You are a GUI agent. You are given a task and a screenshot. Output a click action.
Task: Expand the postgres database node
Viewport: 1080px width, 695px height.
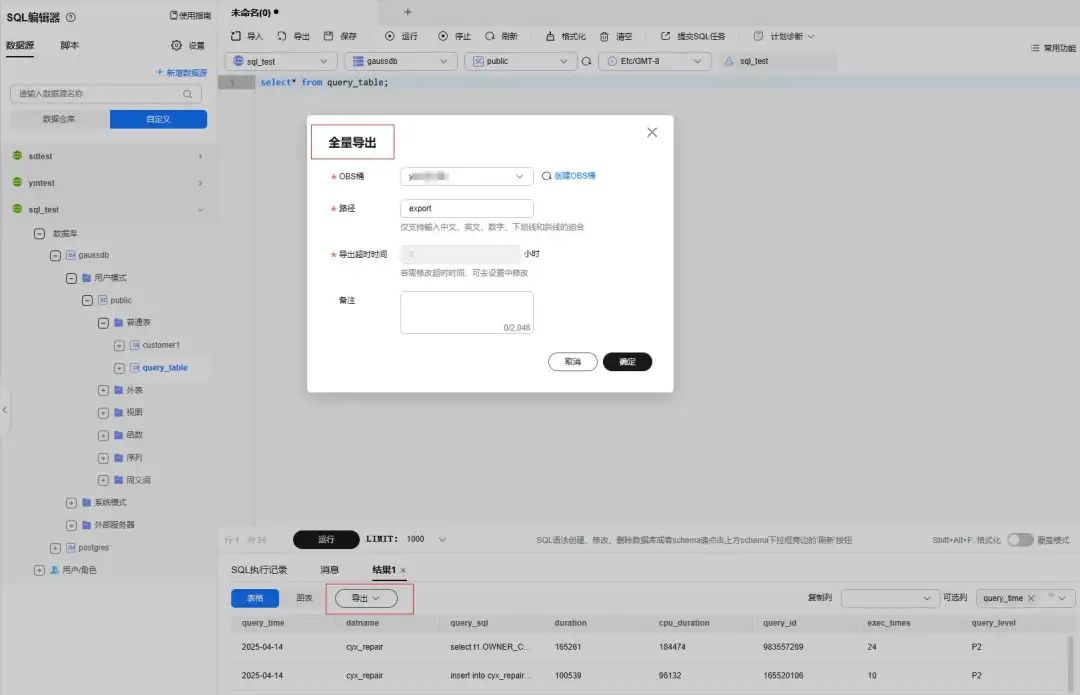[x=56, y=548]
